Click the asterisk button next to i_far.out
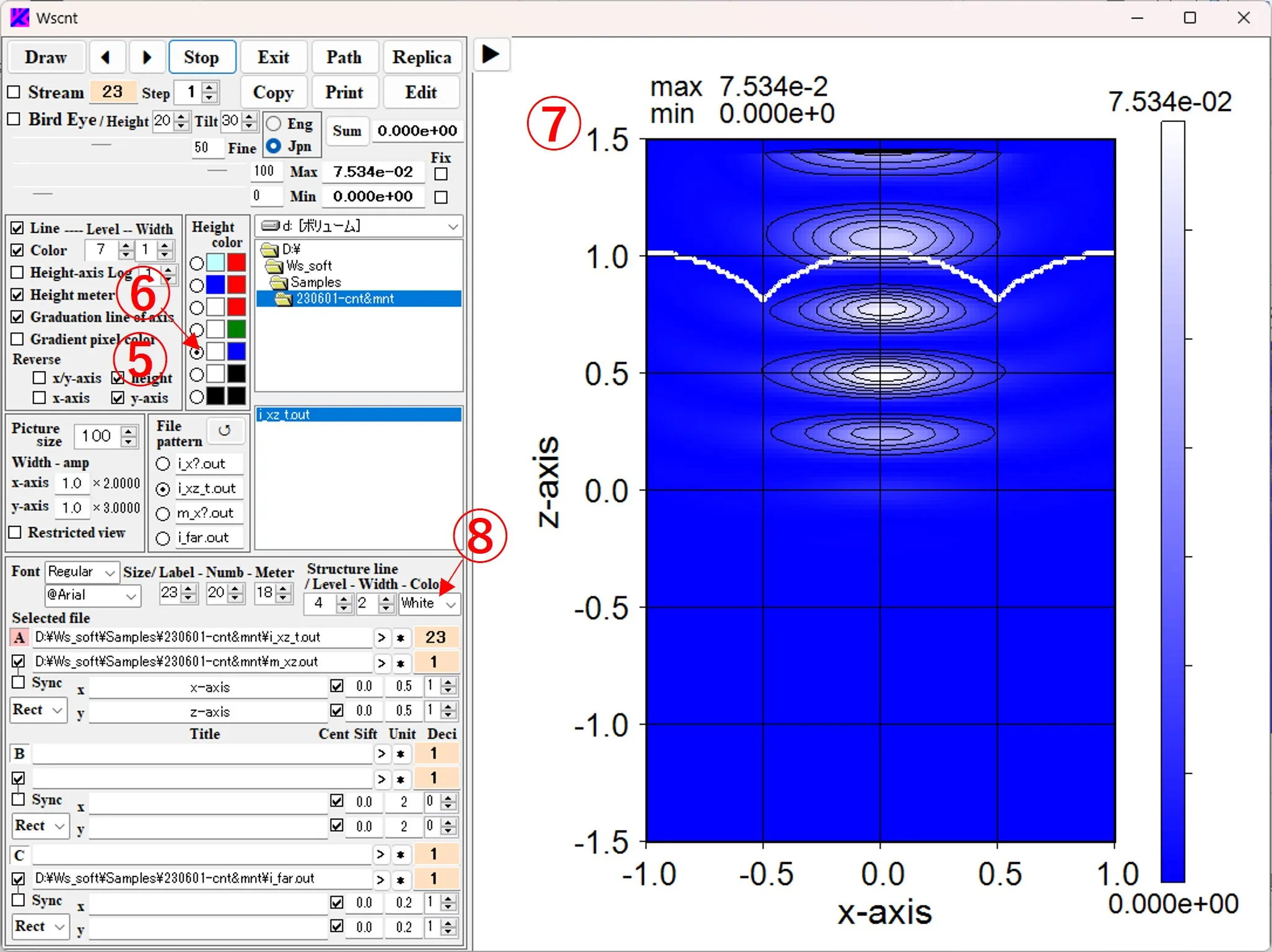 pyautogui.click(x=401, y=879)
